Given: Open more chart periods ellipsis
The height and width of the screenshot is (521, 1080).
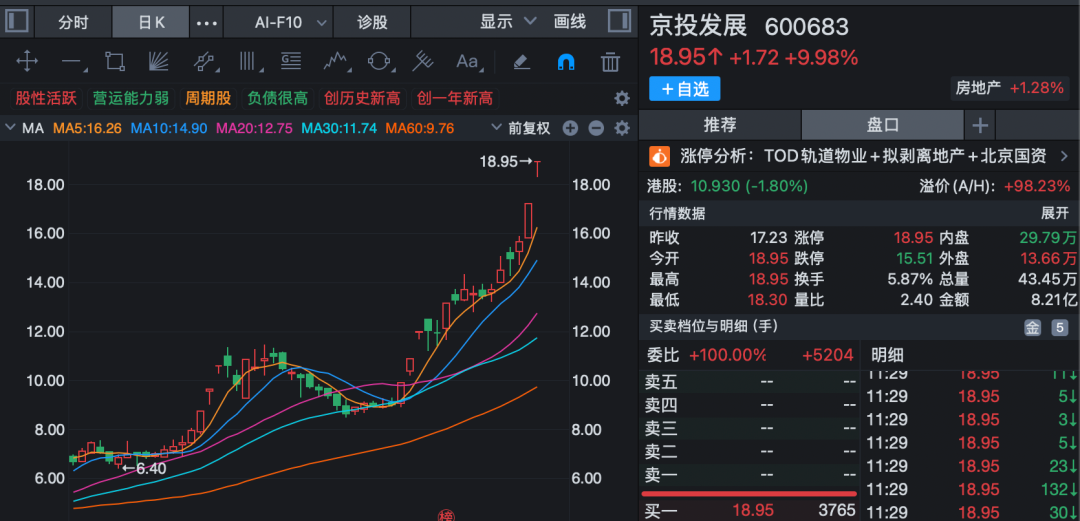Looking at the screenshot, I should point(207,22).
